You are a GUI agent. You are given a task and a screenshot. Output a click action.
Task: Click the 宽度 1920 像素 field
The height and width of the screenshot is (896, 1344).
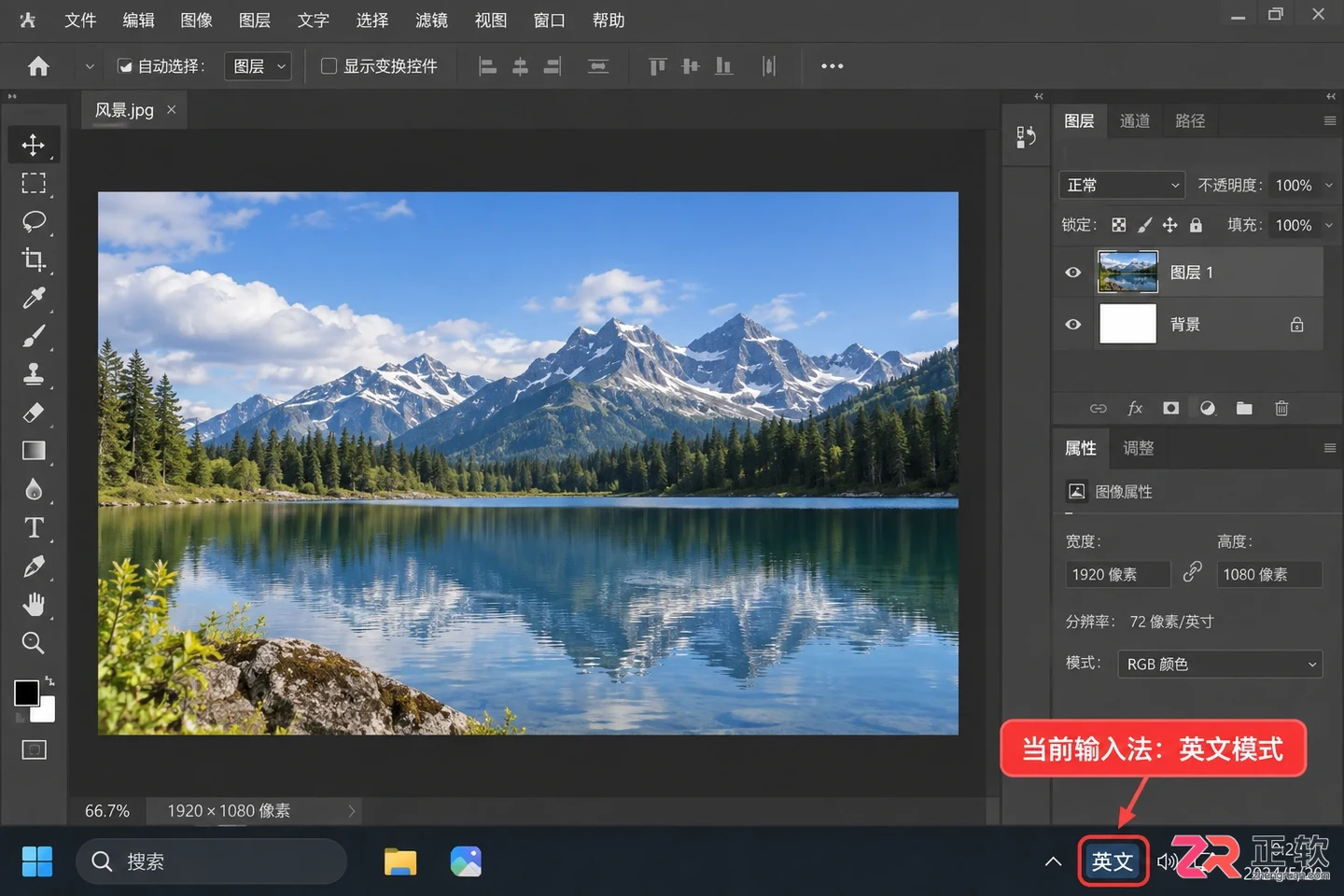tap(1118, 574)
